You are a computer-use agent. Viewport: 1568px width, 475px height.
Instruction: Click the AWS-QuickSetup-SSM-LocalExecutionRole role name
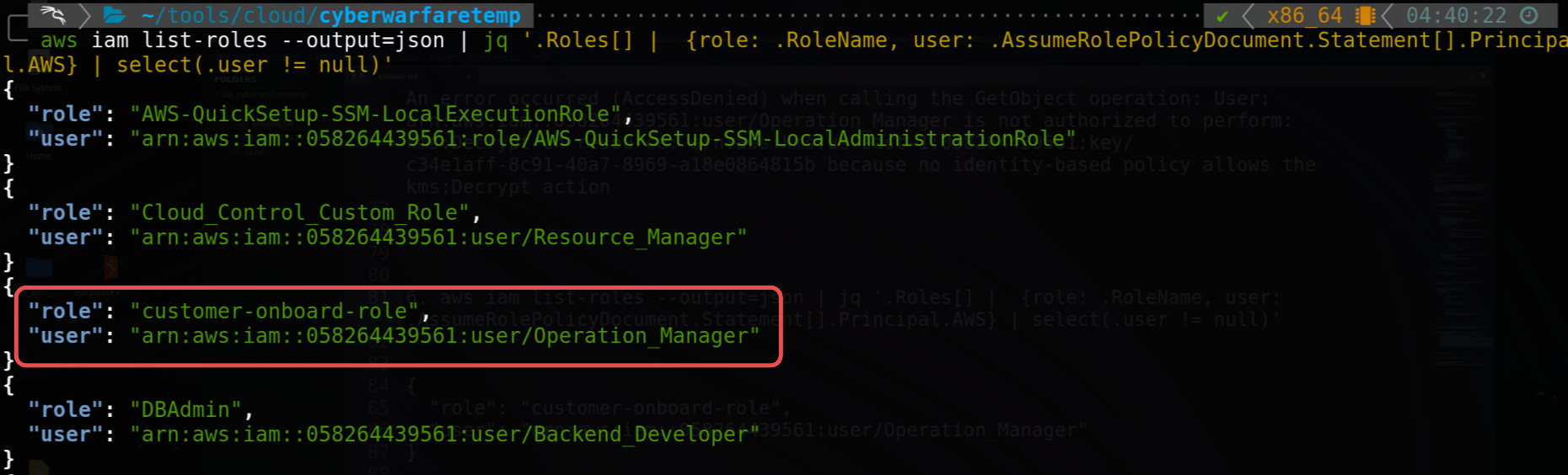tap(375, 115)
